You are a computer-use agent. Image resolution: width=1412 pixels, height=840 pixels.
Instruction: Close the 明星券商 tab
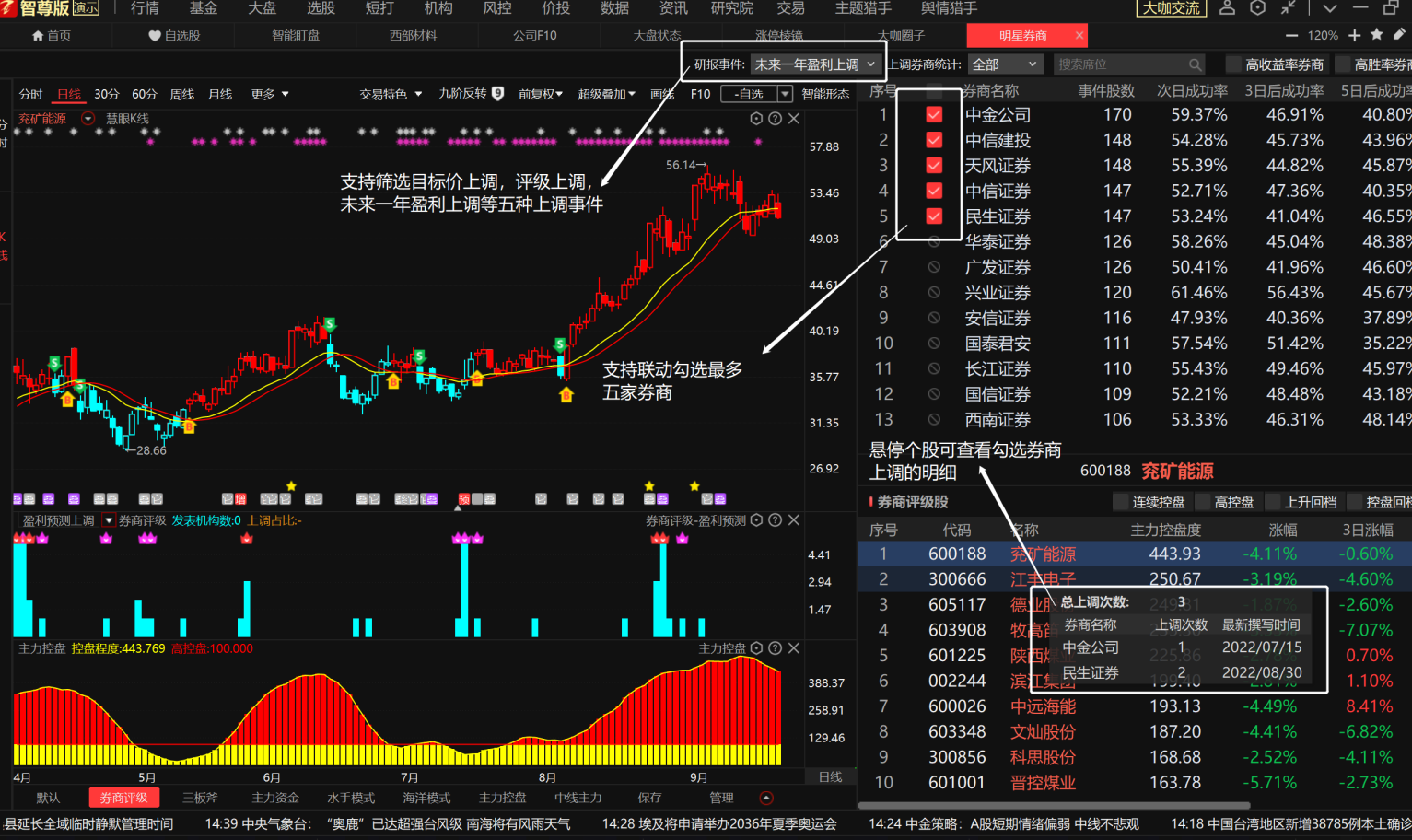point(1079,35)
